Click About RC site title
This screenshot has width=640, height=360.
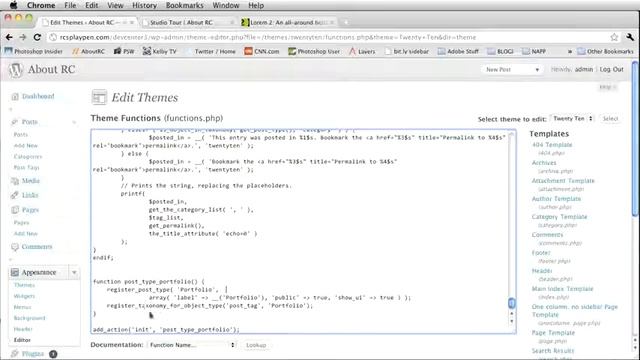51,69
